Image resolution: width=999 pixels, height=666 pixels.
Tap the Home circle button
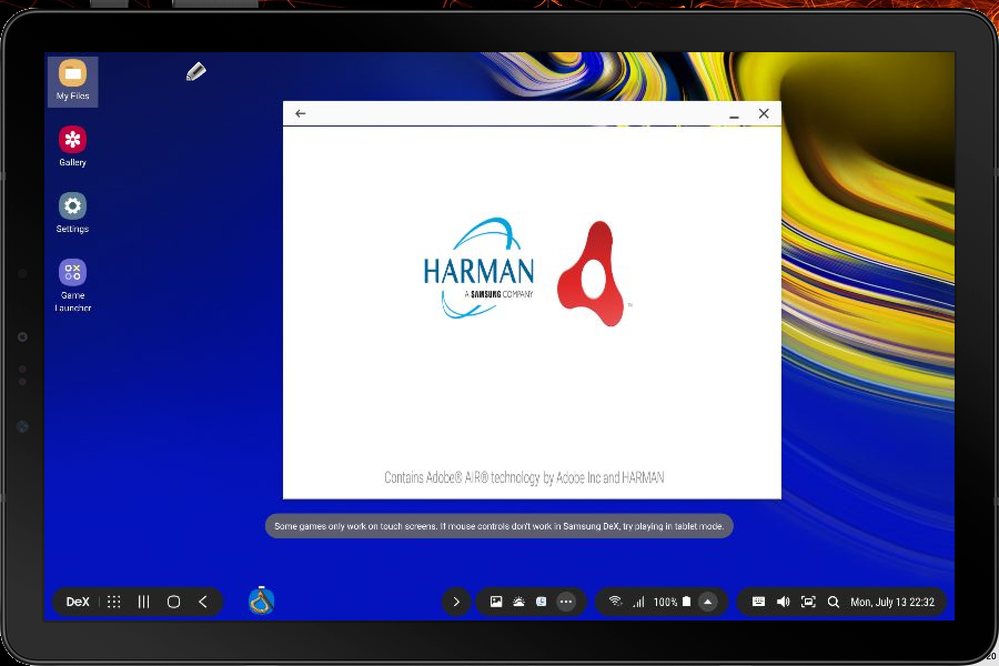tap(173, 602)
